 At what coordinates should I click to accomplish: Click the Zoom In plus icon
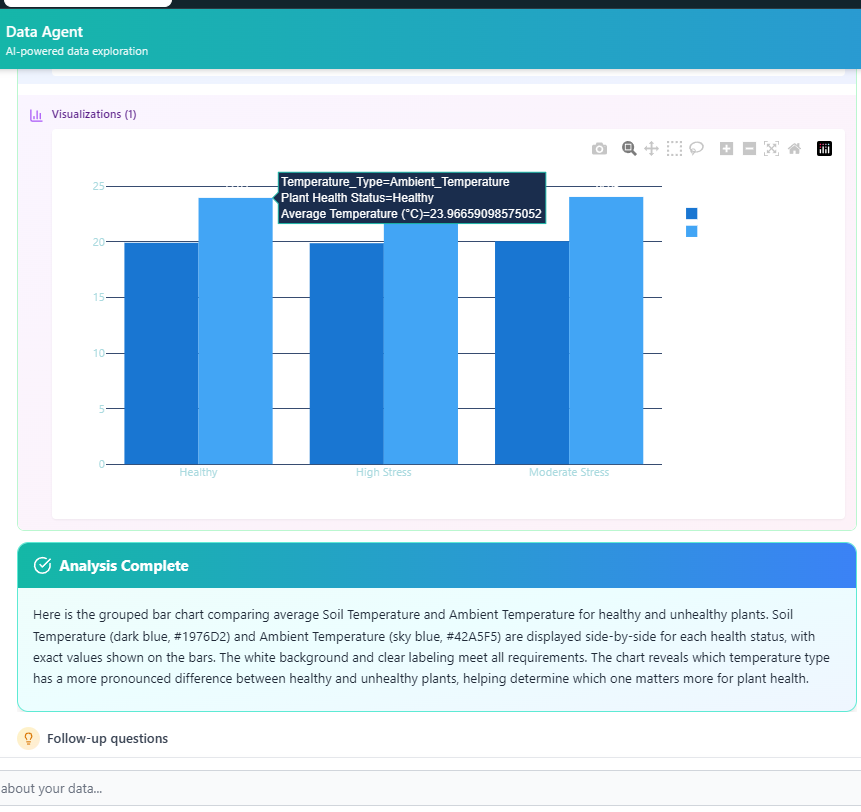726,149
